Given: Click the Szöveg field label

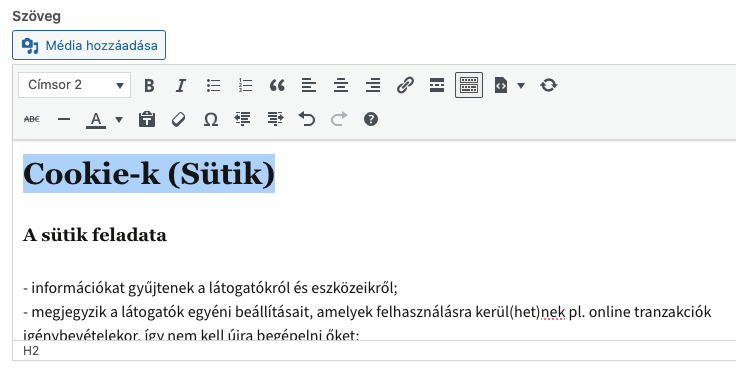Looking at the screenshot, I should pos(37,16).
